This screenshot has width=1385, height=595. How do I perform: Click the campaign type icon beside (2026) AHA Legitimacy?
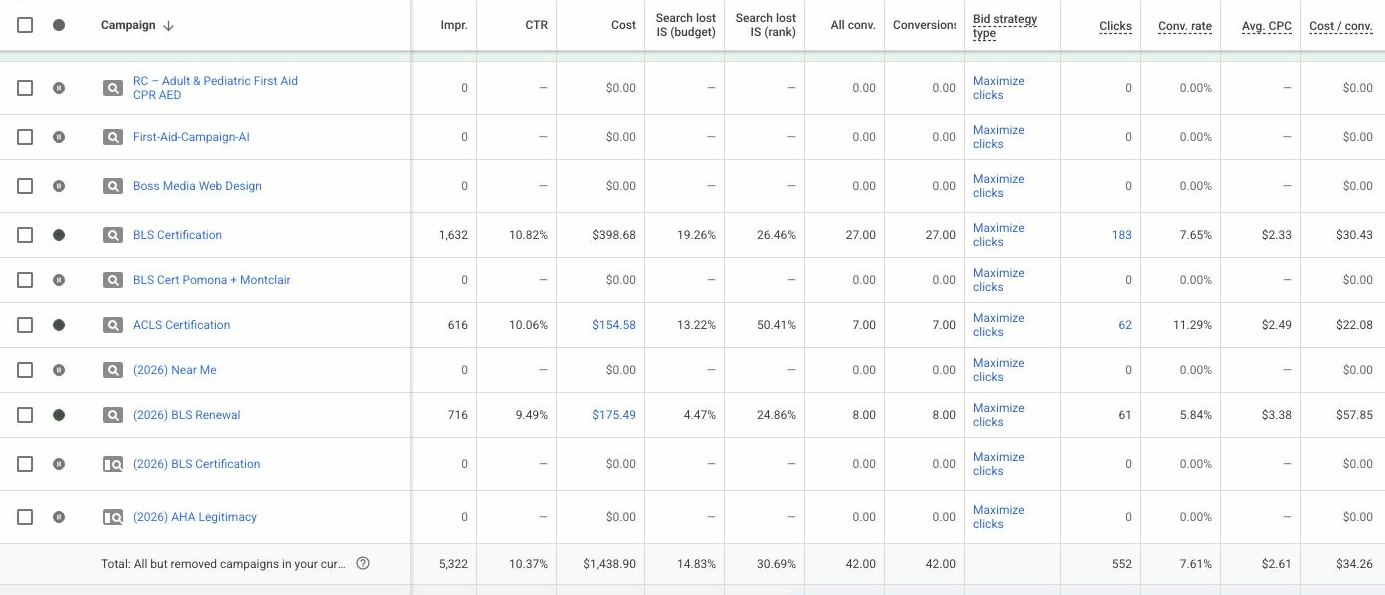click(113, 517)
